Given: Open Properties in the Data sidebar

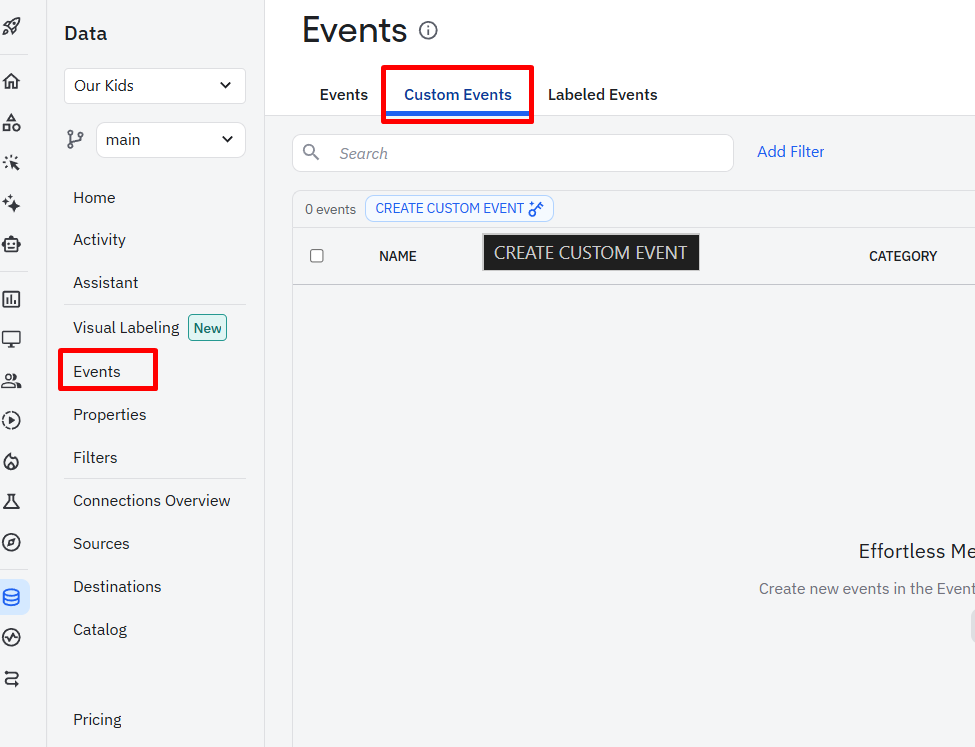Looking at the screenshot, I should click(110, 415).
